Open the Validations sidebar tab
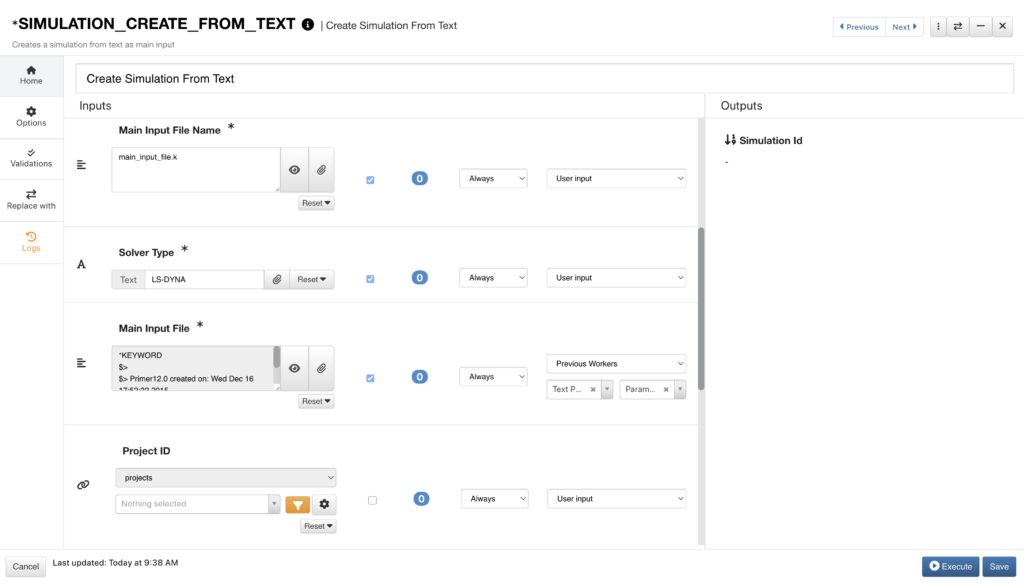Screen dimensions: 1024x585 tap(31, 158)
